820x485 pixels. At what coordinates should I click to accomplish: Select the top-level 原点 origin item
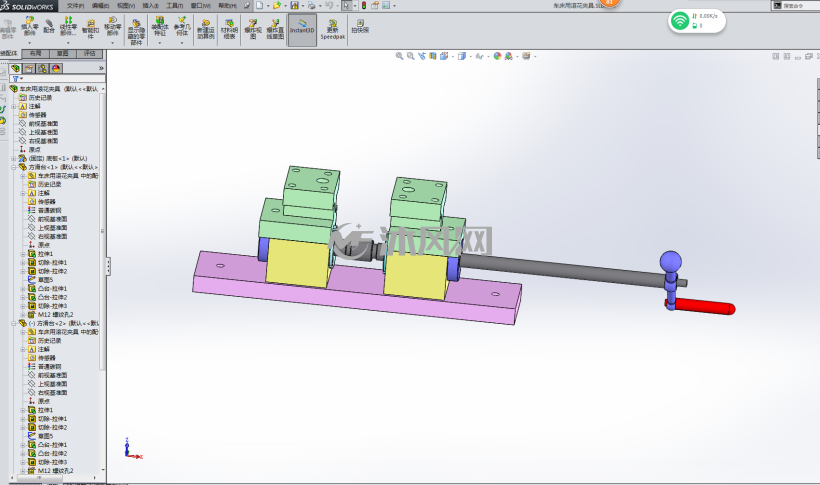click(x=34, y=150)
